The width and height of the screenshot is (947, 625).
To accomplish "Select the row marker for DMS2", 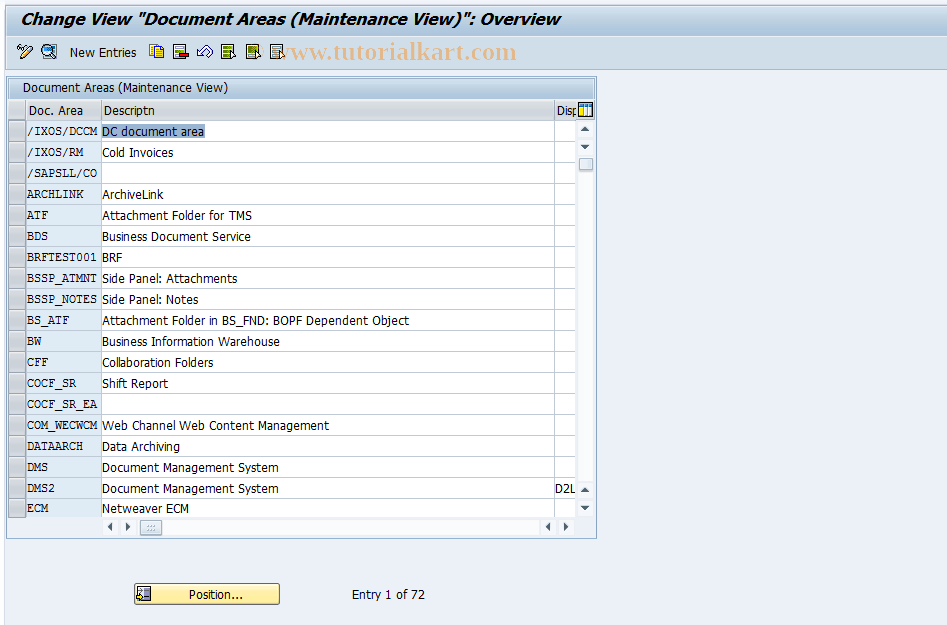I will (x=15, y=488).
